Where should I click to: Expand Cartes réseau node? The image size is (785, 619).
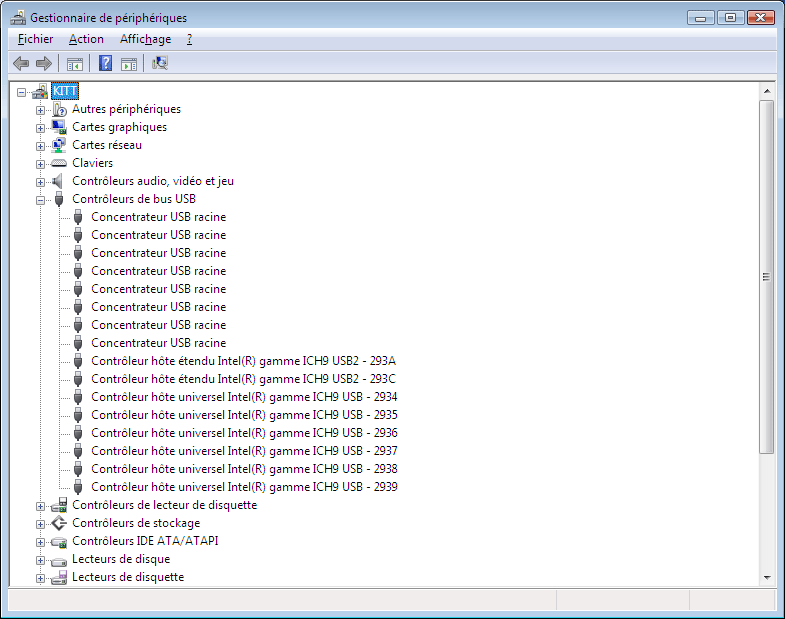coord(40,146)
